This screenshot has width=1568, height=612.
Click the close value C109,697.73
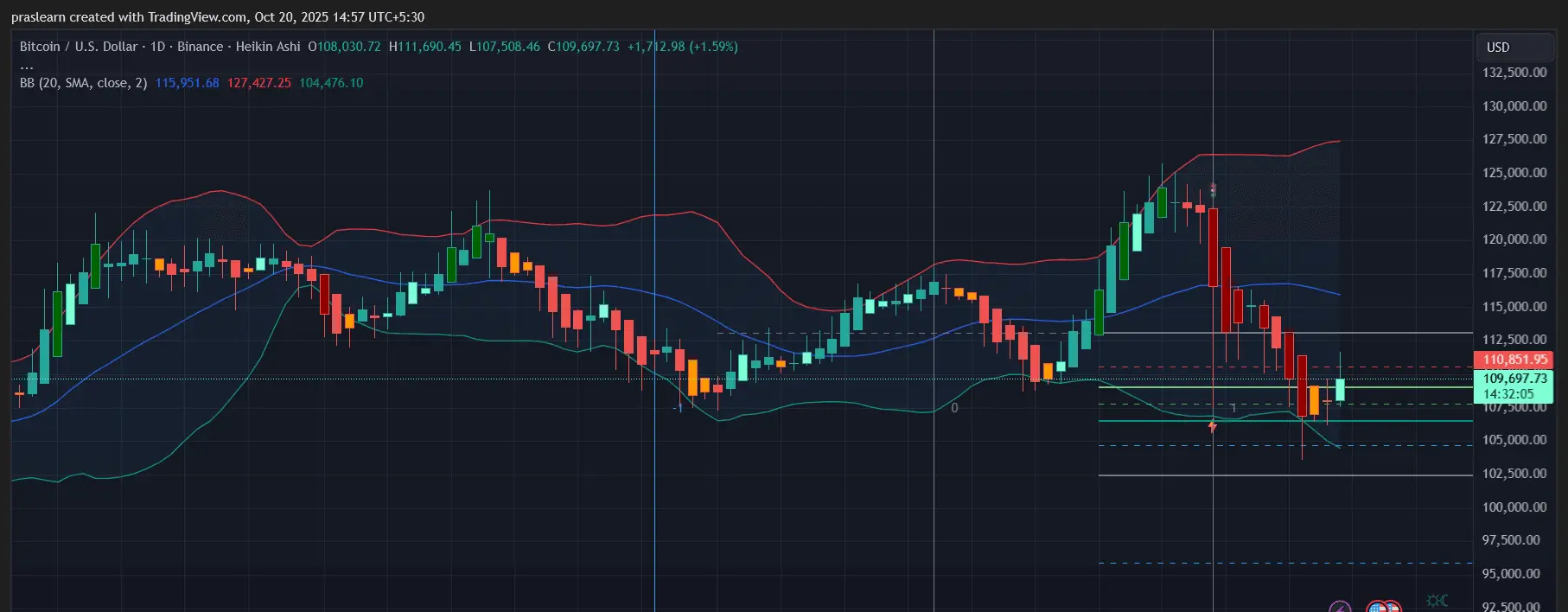tap(583, 47)
